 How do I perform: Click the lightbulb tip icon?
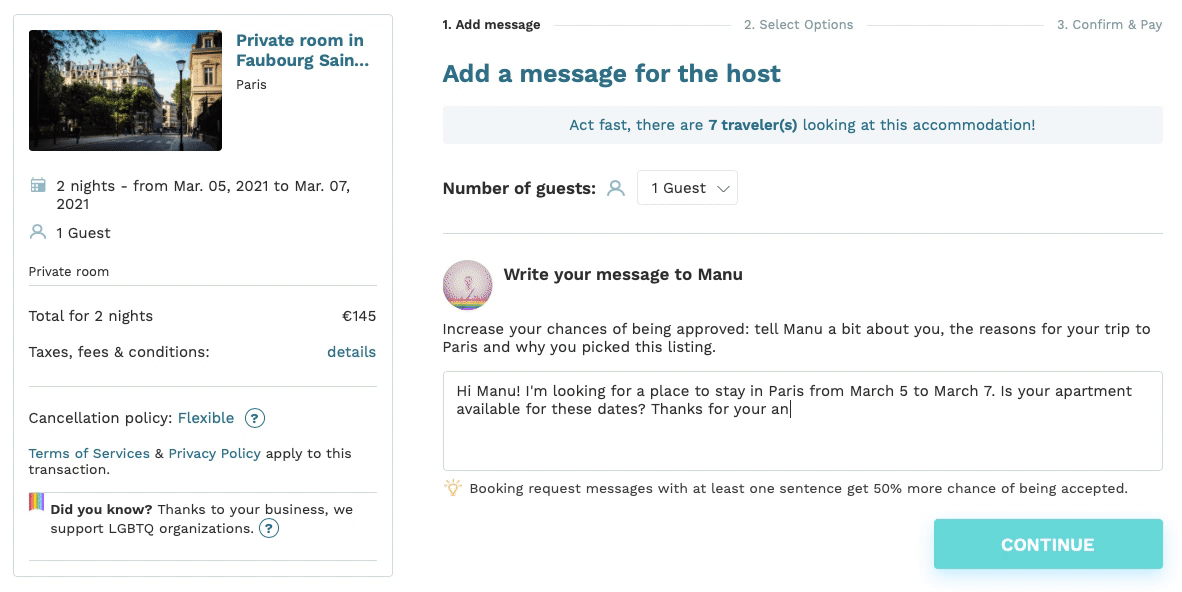point(452,488)
